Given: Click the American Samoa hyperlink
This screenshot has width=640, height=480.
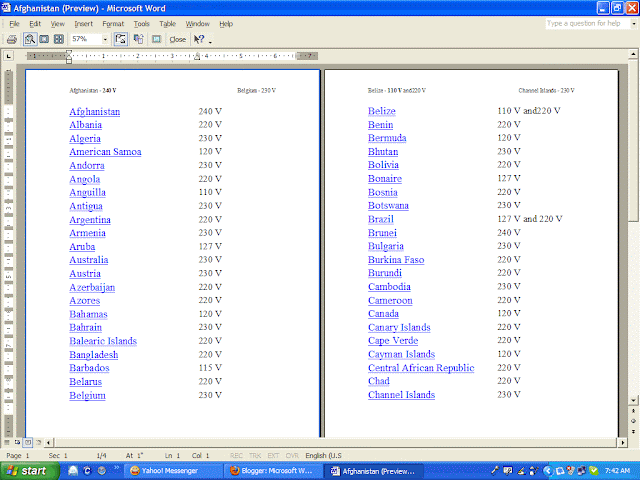Looking at the screenshot, I should point(105,152).
